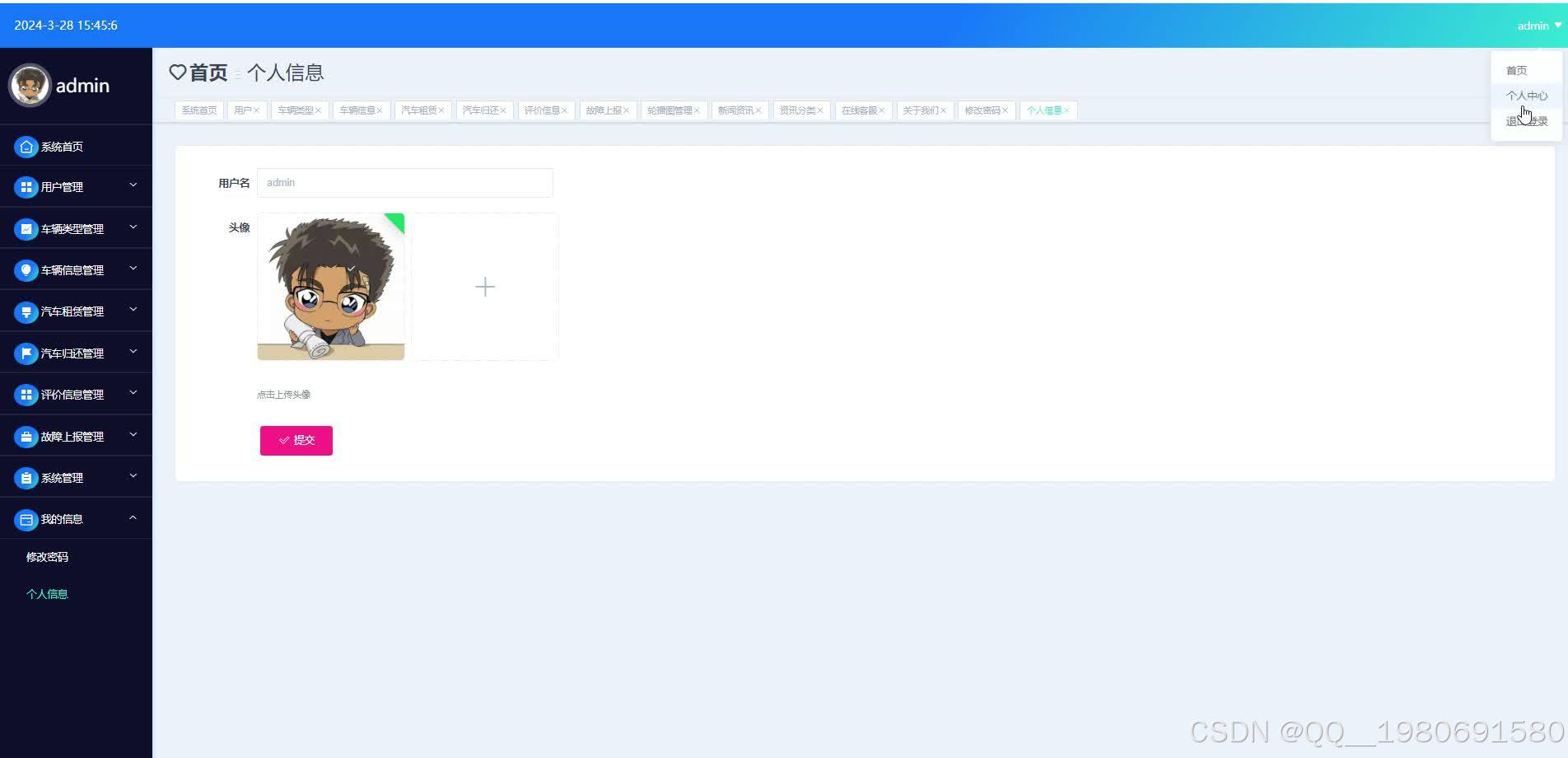Close the 汽车租赁 tab
The width and height of the screenshot is (1568, 758).
(441, 110)
